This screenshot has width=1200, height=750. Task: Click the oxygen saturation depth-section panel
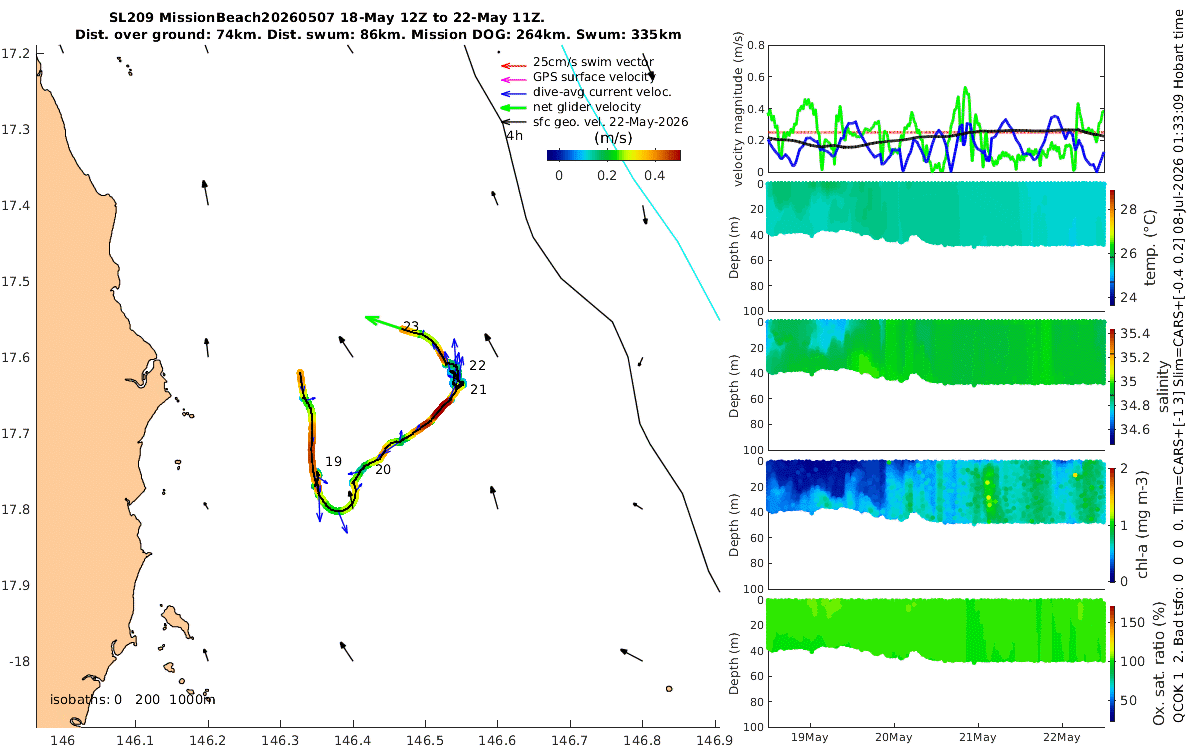click(x=935, y=661)
